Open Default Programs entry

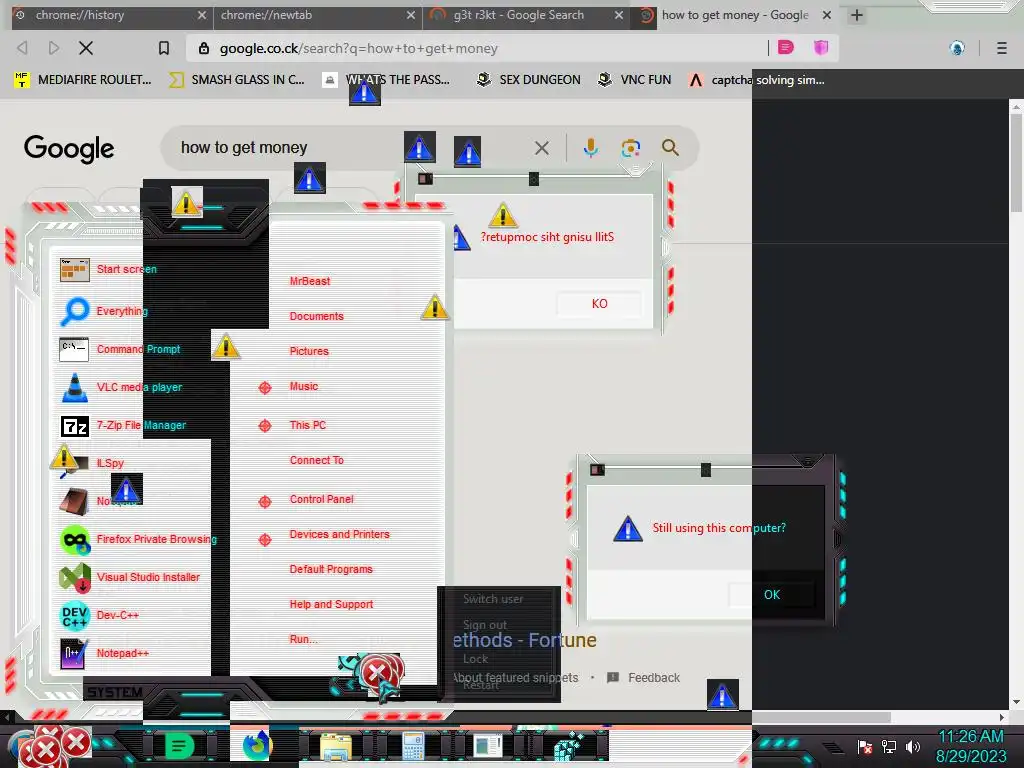pyautogui.click(x=330, y=569)
